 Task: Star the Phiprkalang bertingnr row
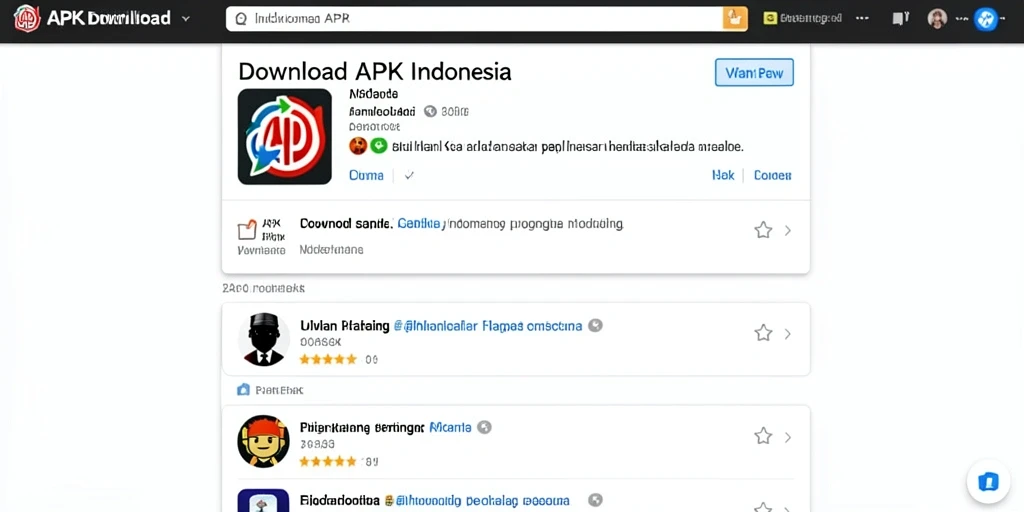click(x=763, y=436)
